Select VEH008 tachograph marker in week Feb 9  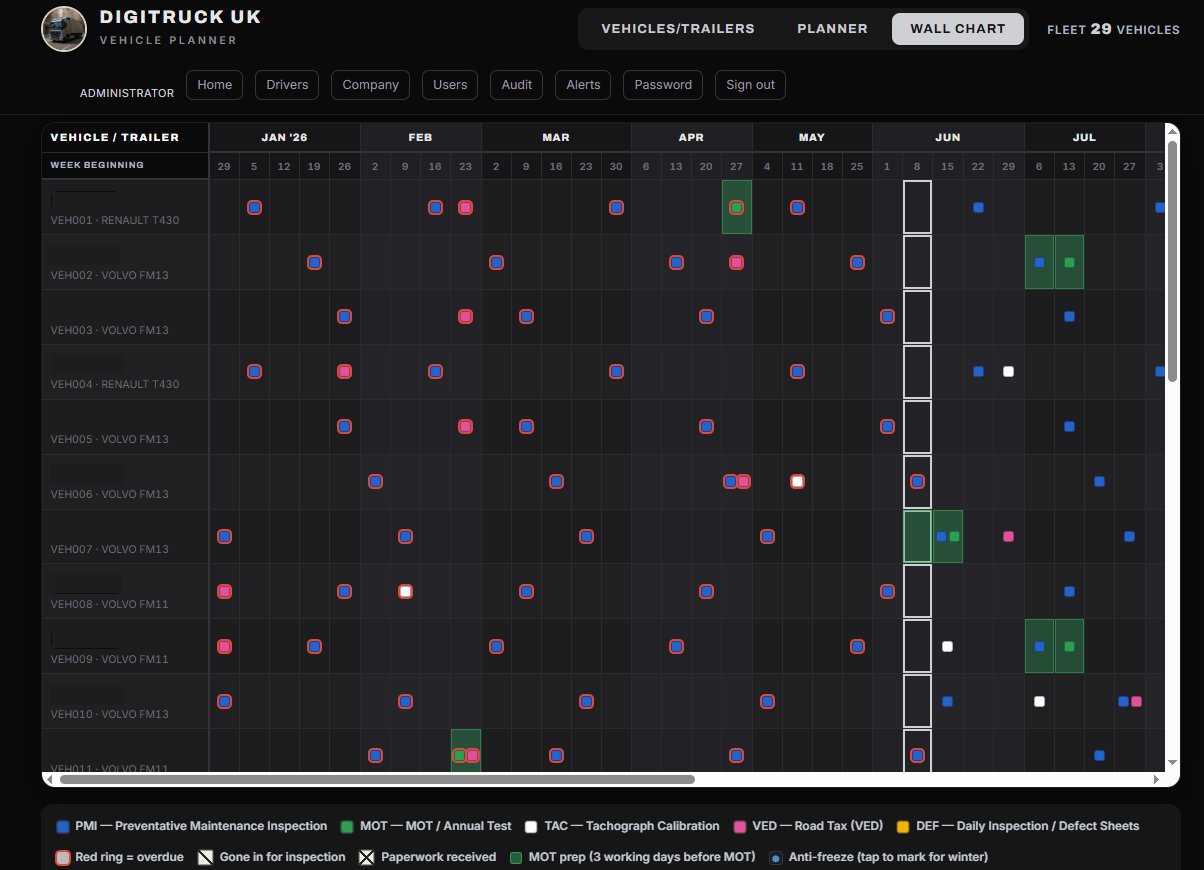coord(405,591)
